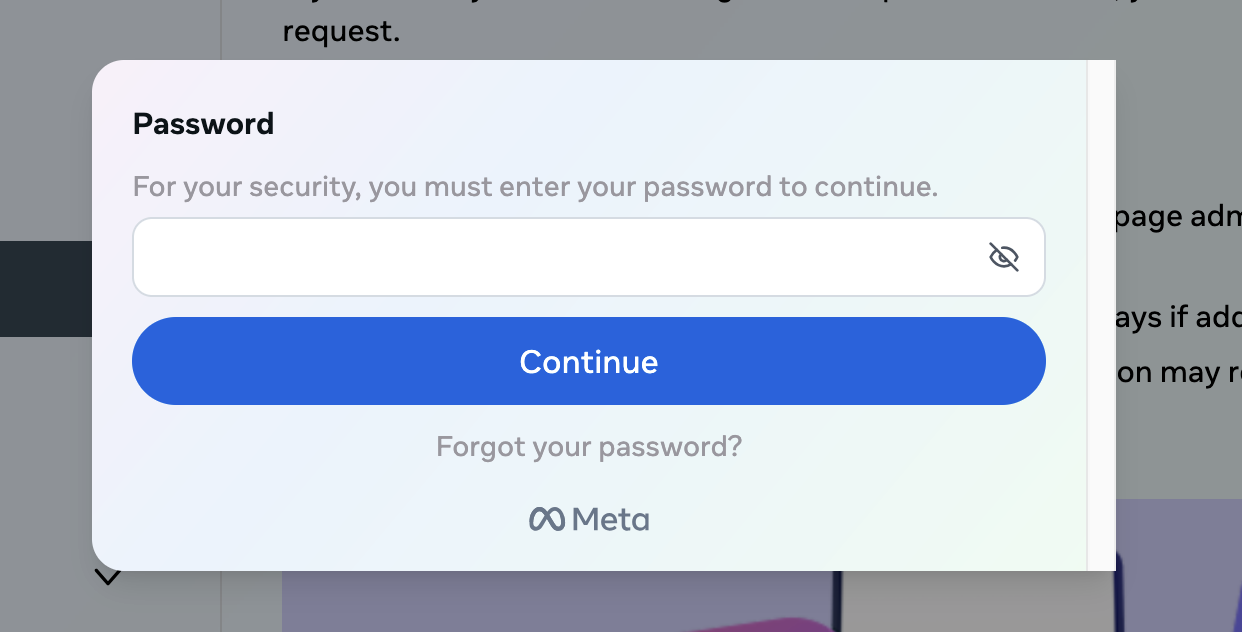Screen dimensions: 1242x632
Task: Open the Forgot your password link
Action: click(x=589, y=446)
